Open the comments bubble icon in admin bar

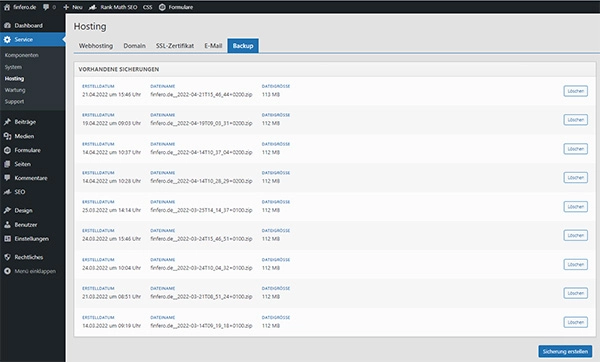tap(46, 7)
